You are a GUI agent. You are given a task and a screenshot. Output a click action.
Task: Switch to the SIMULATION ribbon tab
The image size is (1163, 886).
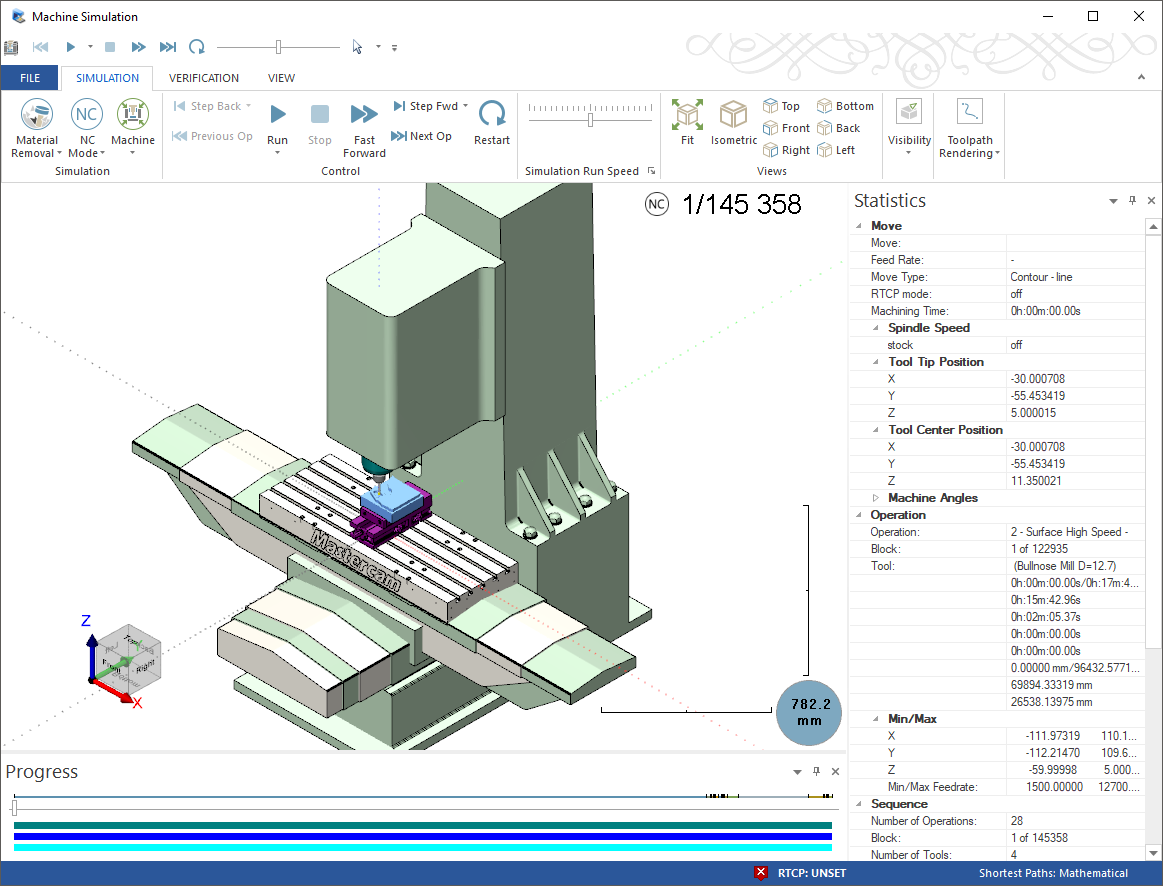(107, 78)
